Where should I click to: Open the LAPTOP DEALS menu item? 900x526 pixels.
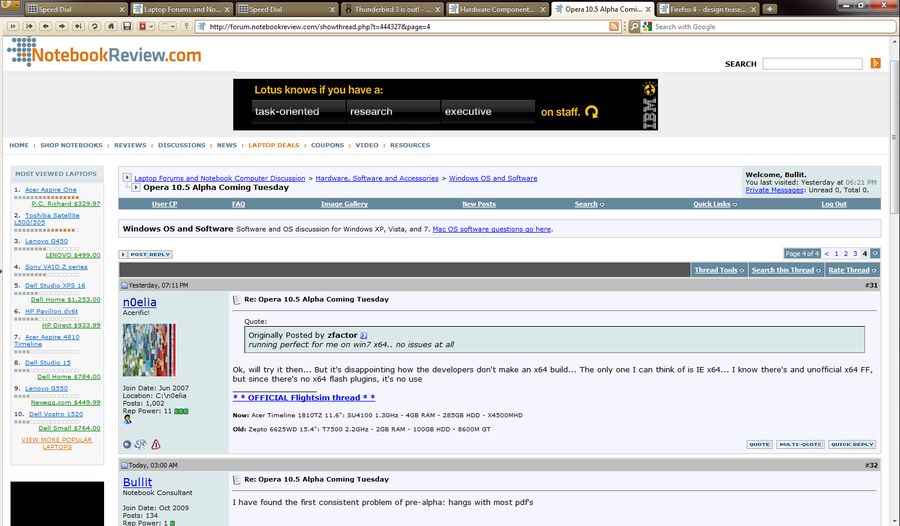274,145
